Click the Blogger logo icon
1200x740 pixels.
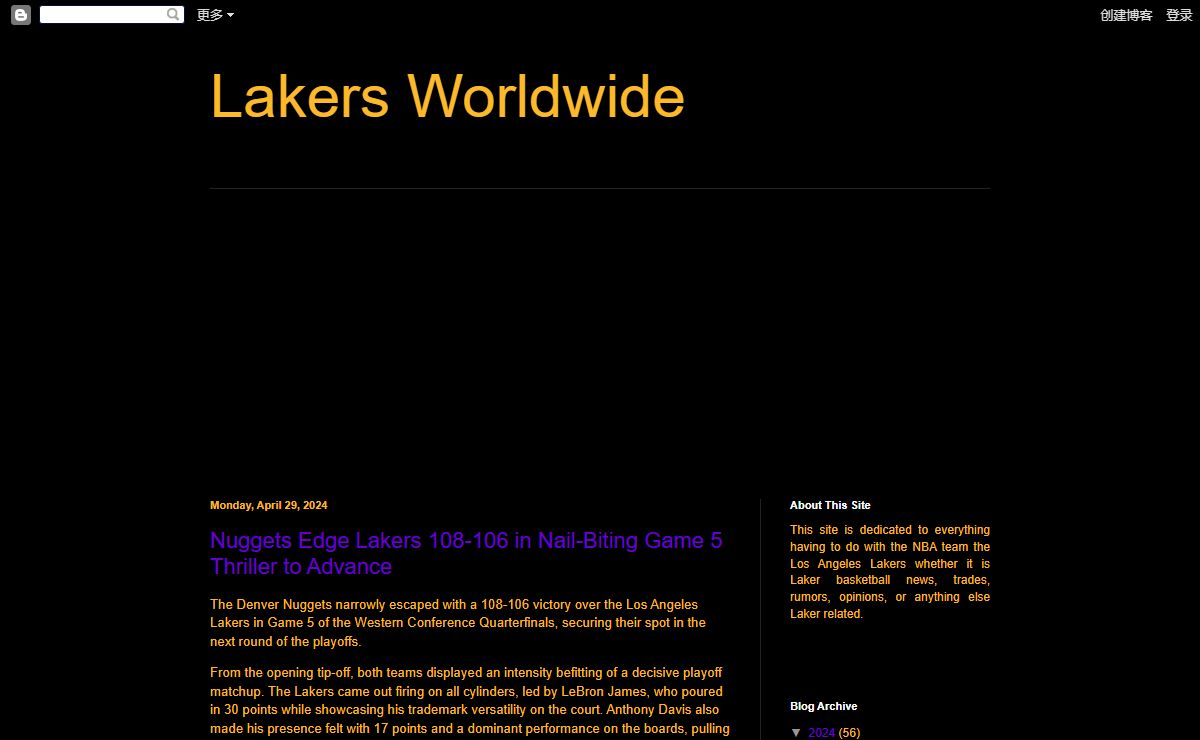[x=21, y=15]
